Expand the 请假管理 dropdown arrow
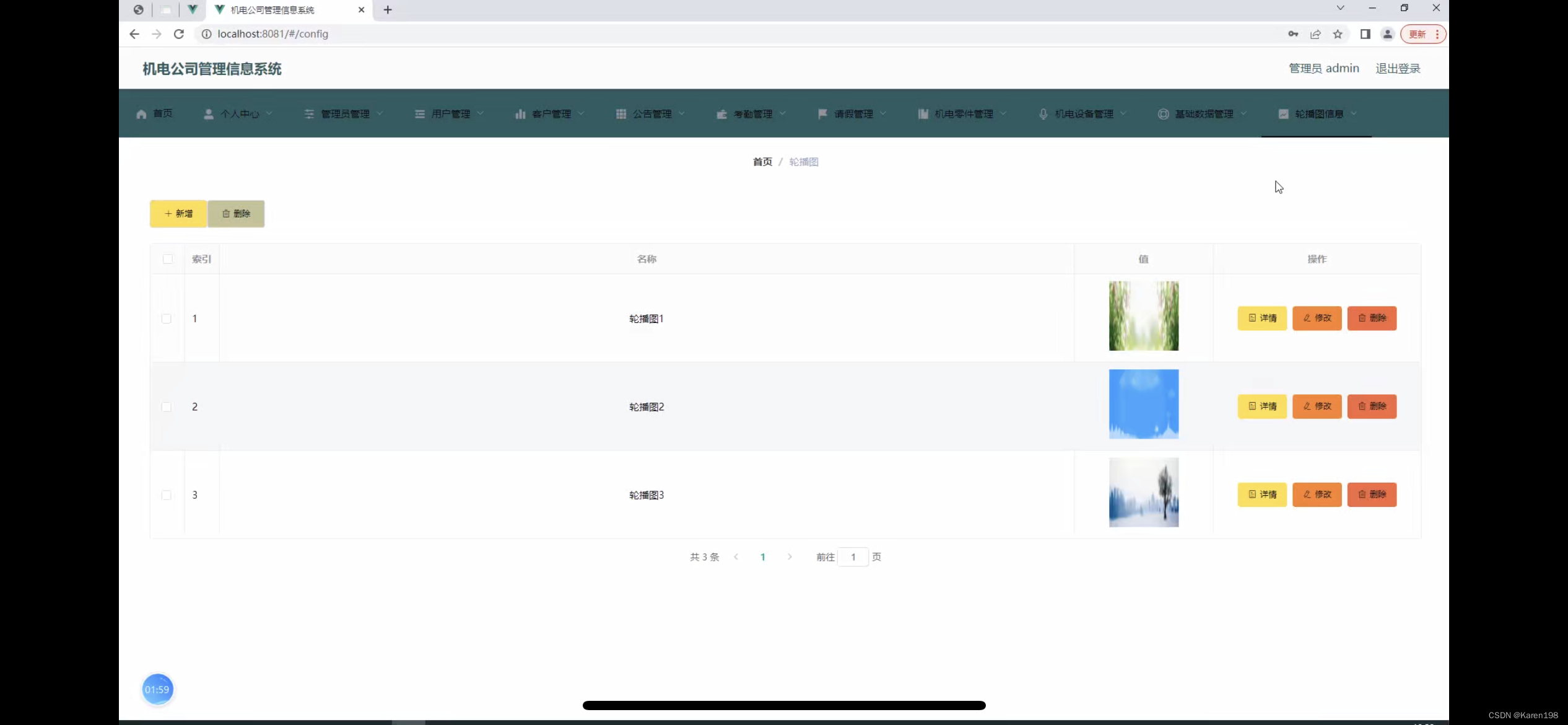The width and height of the screenshot is (1568, 725). click(x=883, y=113)
